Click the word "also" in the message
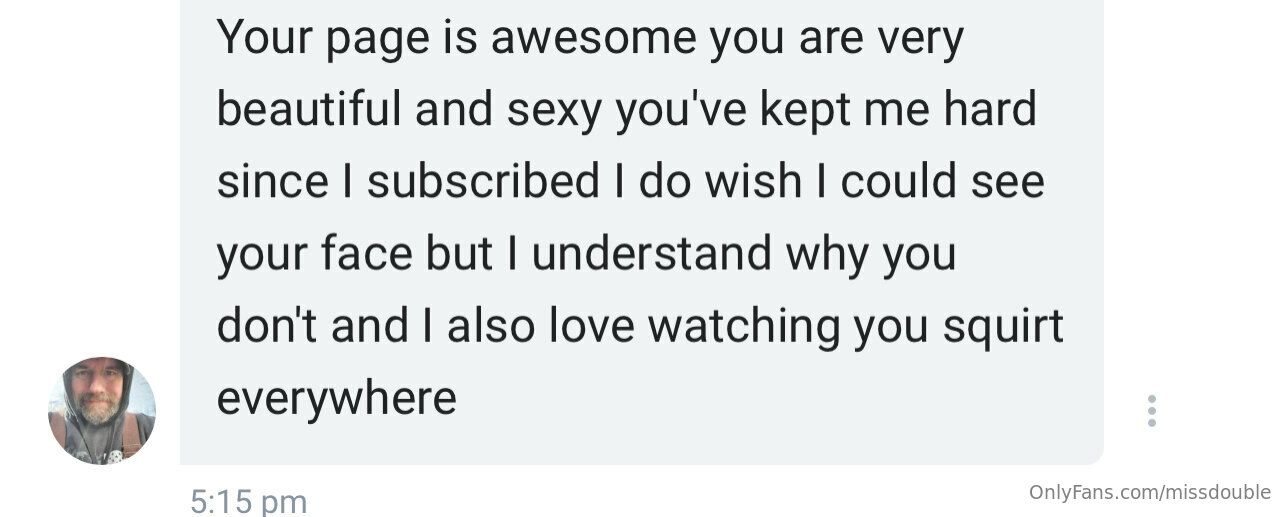 [x=488, y=326]
